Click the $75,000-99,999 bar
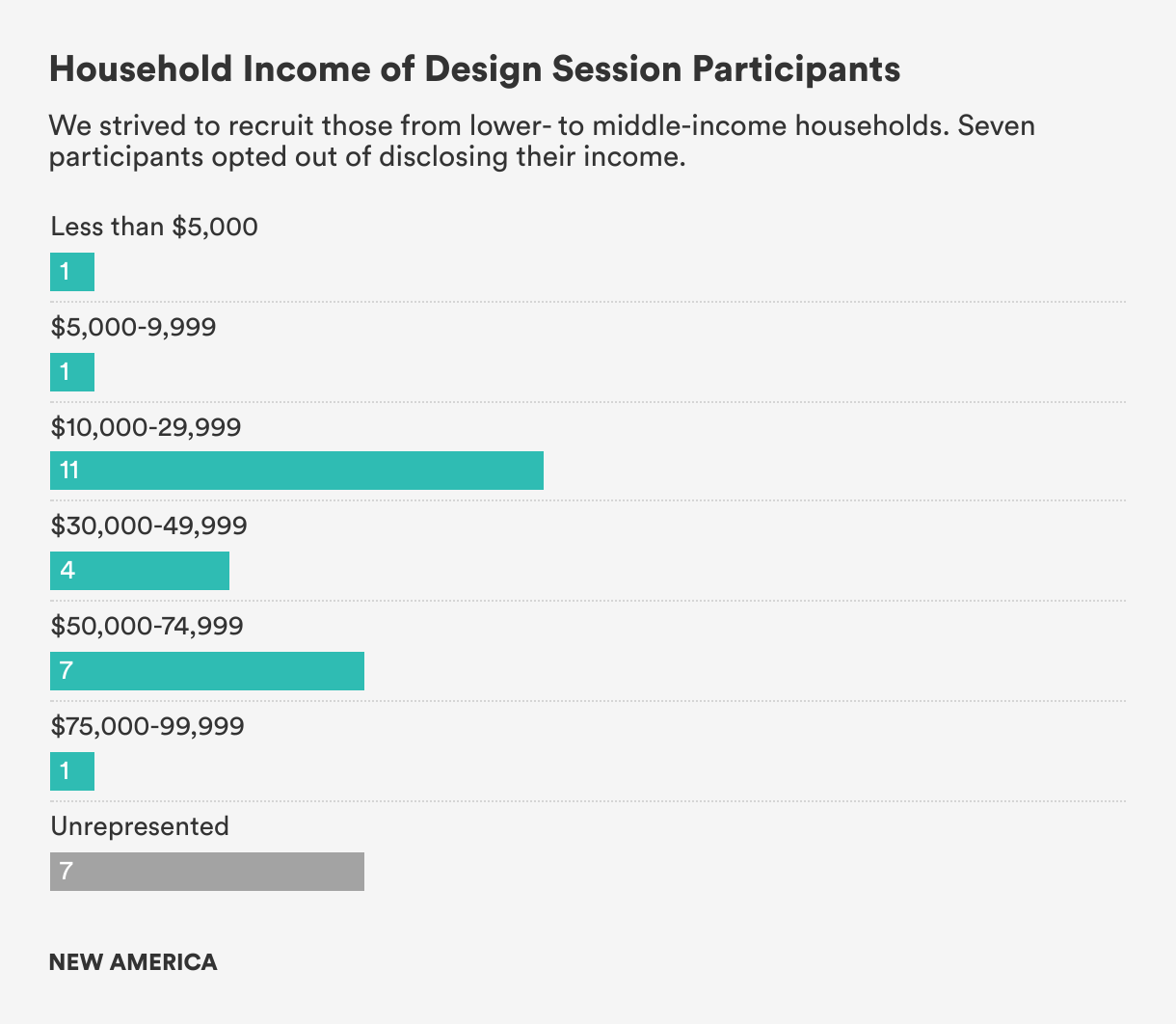Image resolution: width=1176 pixels, height=1024 pixels. click(x=72, y=771)
